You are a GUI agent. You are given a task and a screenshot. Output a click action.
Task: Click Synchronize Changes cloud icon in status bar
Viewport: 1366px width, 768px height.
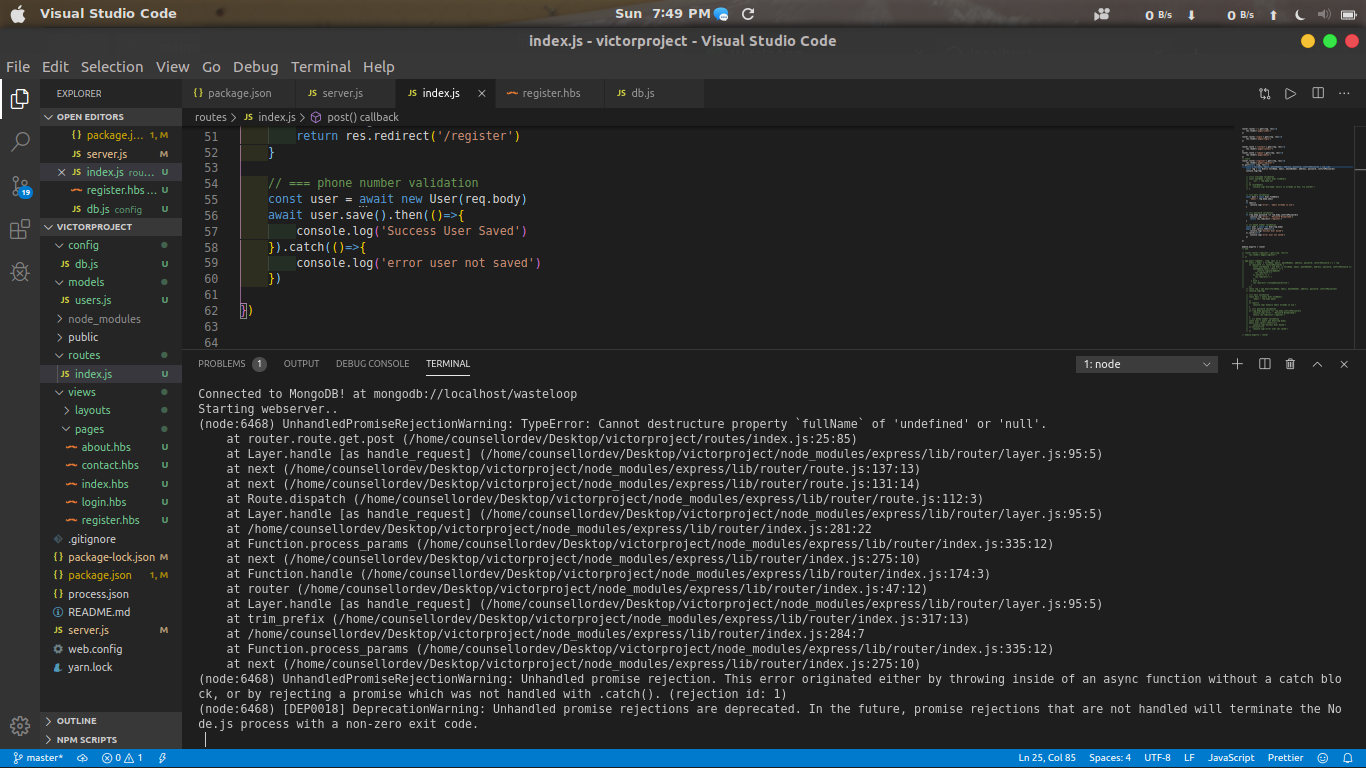[x=83, y=758]
